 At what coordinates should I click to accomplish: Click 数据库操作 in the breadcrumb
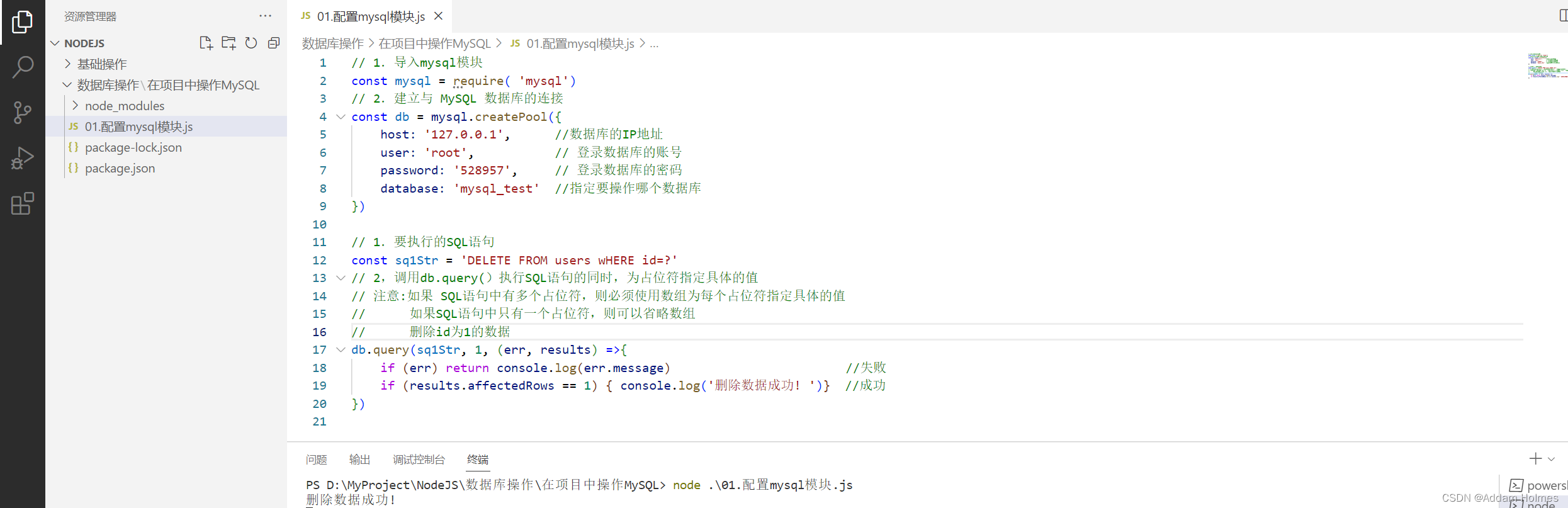click(x=332, y=43)
